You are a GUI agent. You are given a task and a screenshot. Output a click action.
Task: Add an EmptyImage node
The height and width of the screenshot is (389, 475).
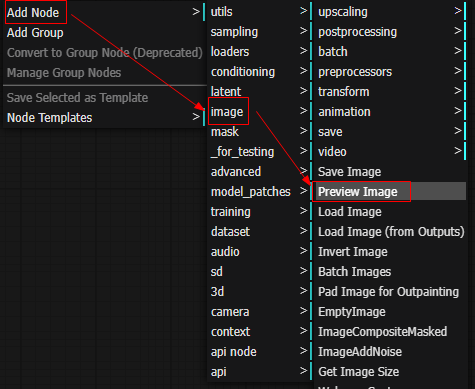coord(391,312)
